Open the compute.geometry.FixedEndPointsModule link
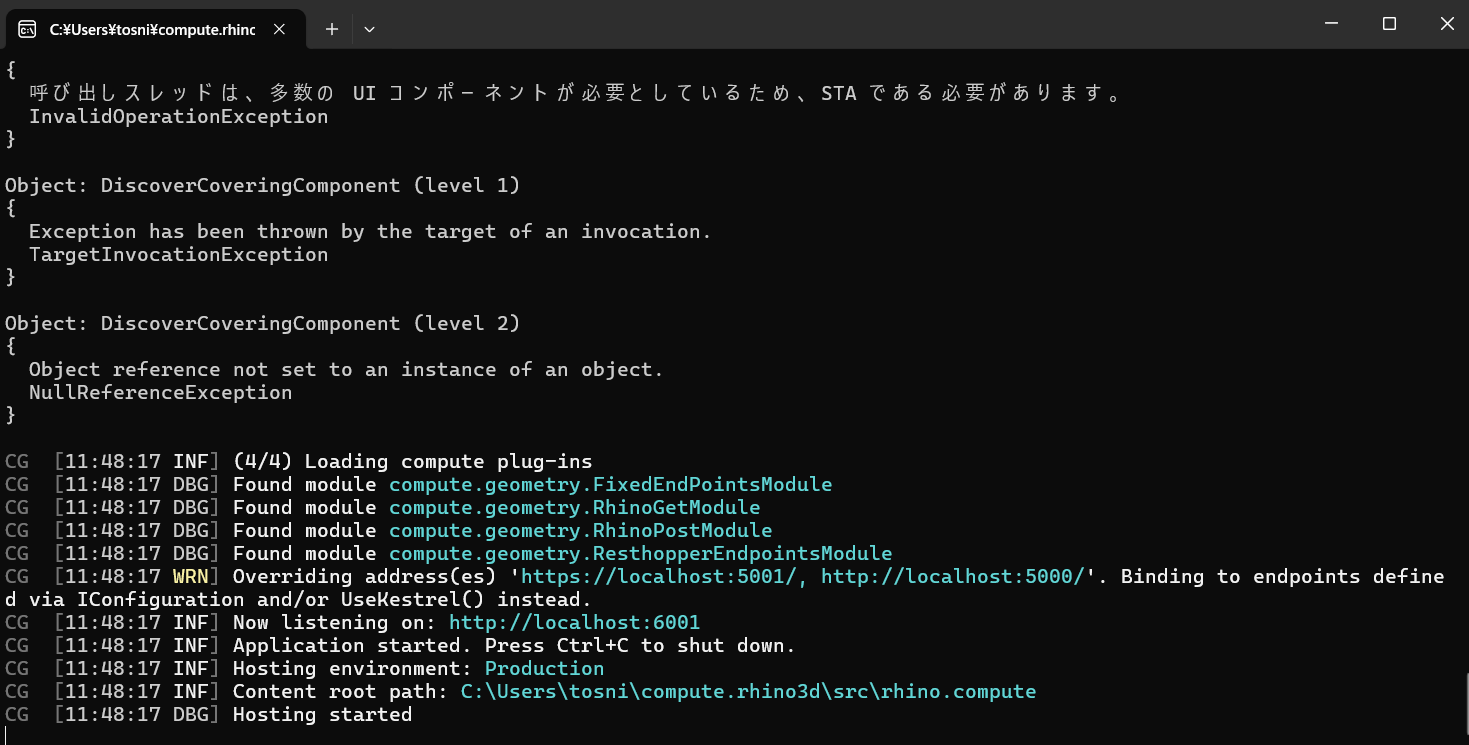 611,484
